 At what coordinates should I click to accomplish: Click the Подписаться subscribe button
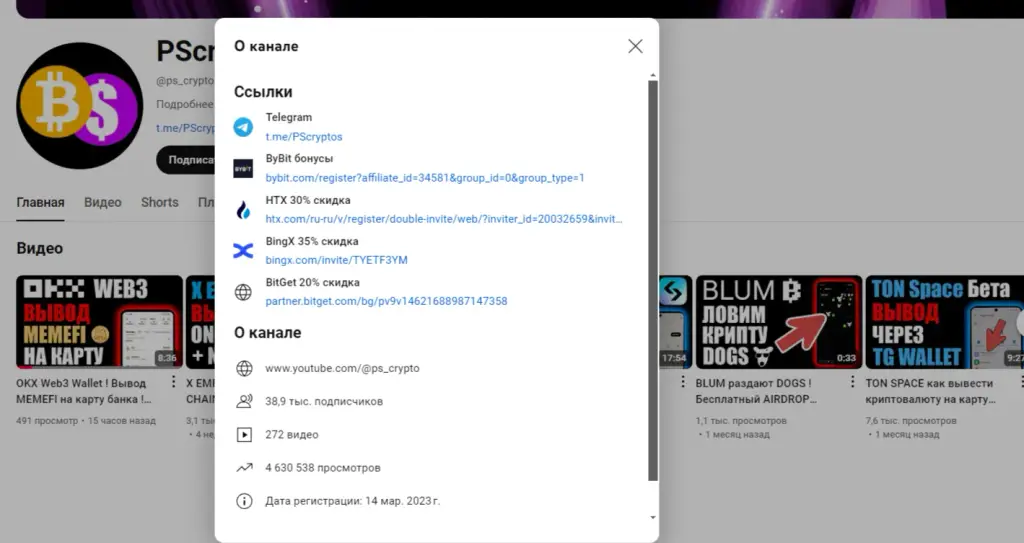point(186,160)
